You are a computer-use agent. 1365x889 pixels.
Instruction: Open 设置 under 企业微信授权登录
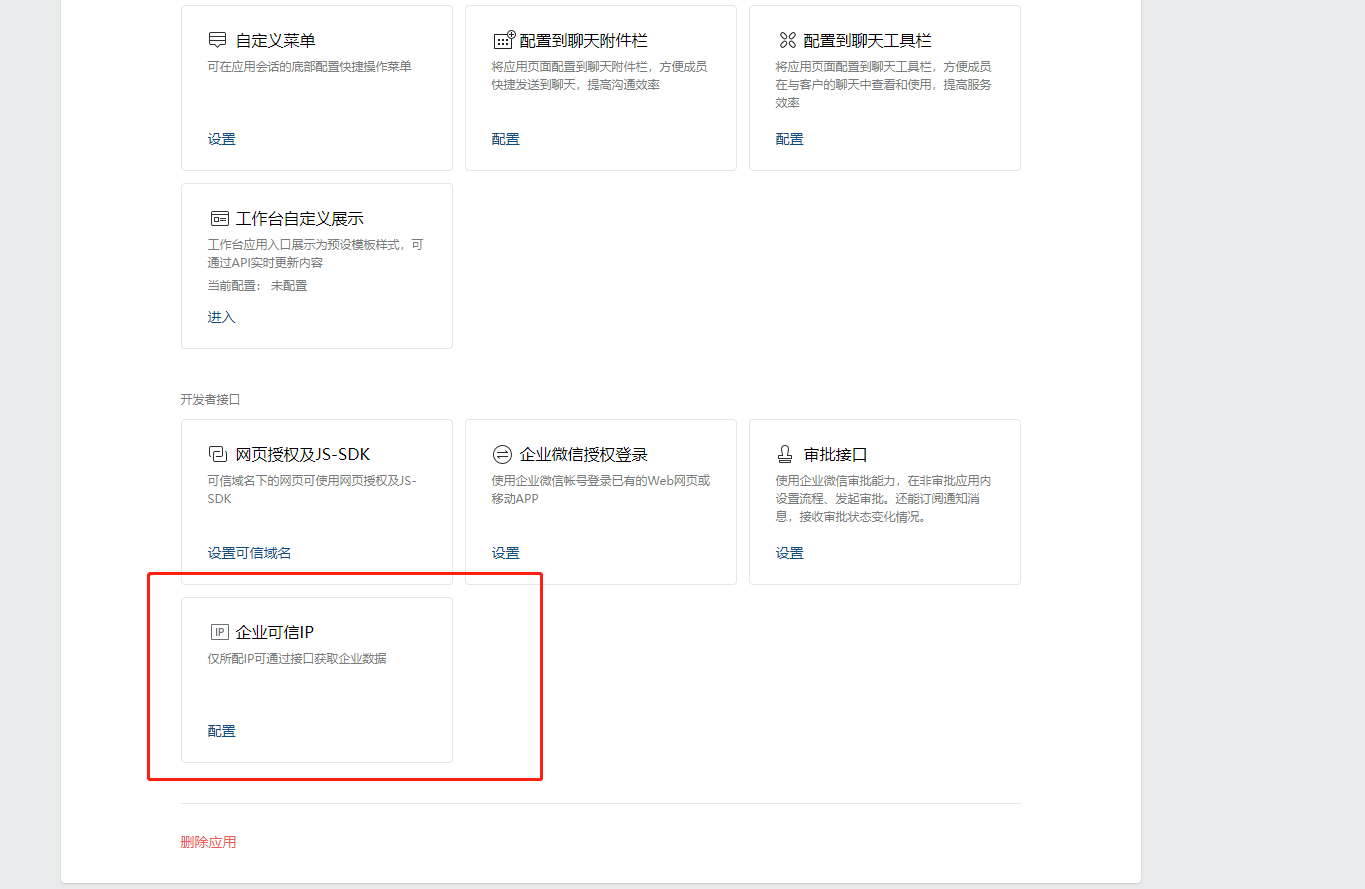506,553
